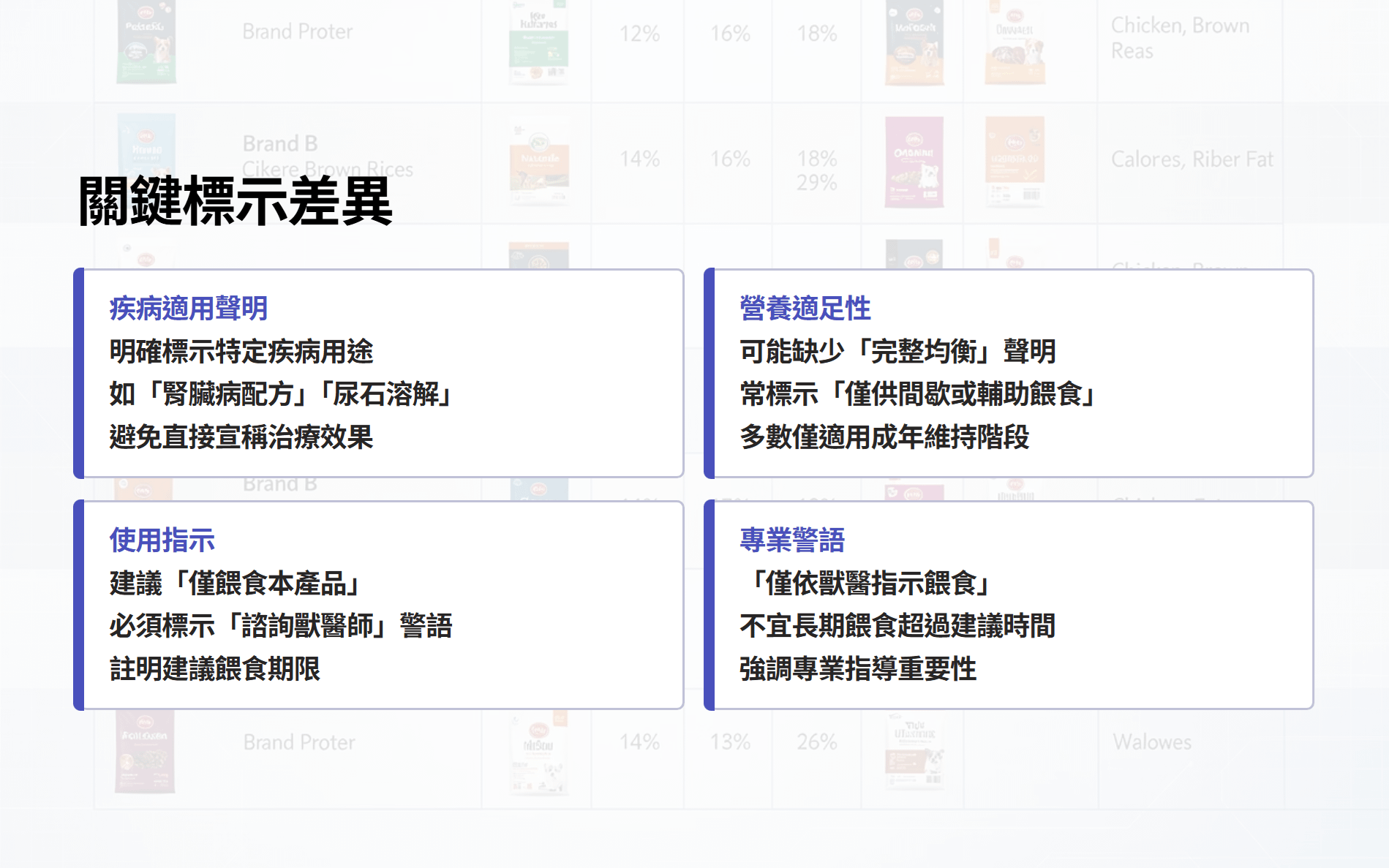Viewport: 1389px width, 868px height.
Task: Select the line 建議「僅餵食本產品」
Action: [x=236, y=584]
